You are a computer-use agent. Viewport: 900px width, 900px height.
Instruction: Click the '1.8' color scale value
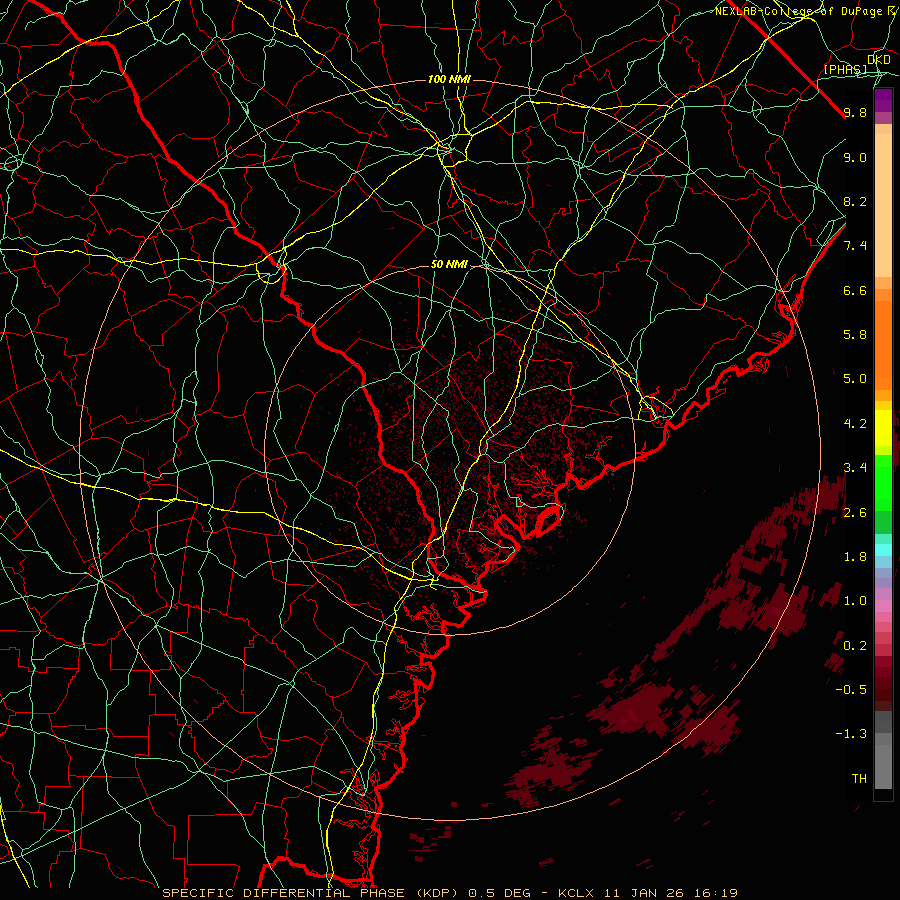(x=855, y=557)
